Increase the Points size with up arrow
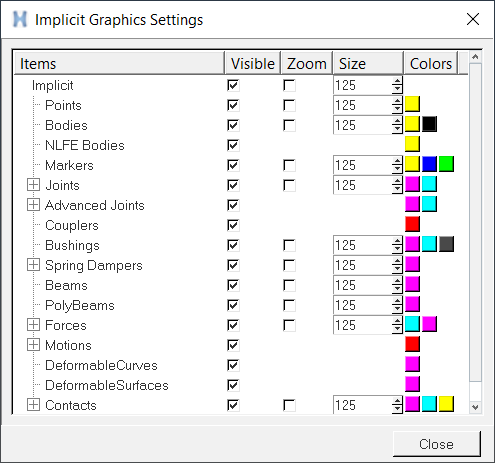 point(397,101)
